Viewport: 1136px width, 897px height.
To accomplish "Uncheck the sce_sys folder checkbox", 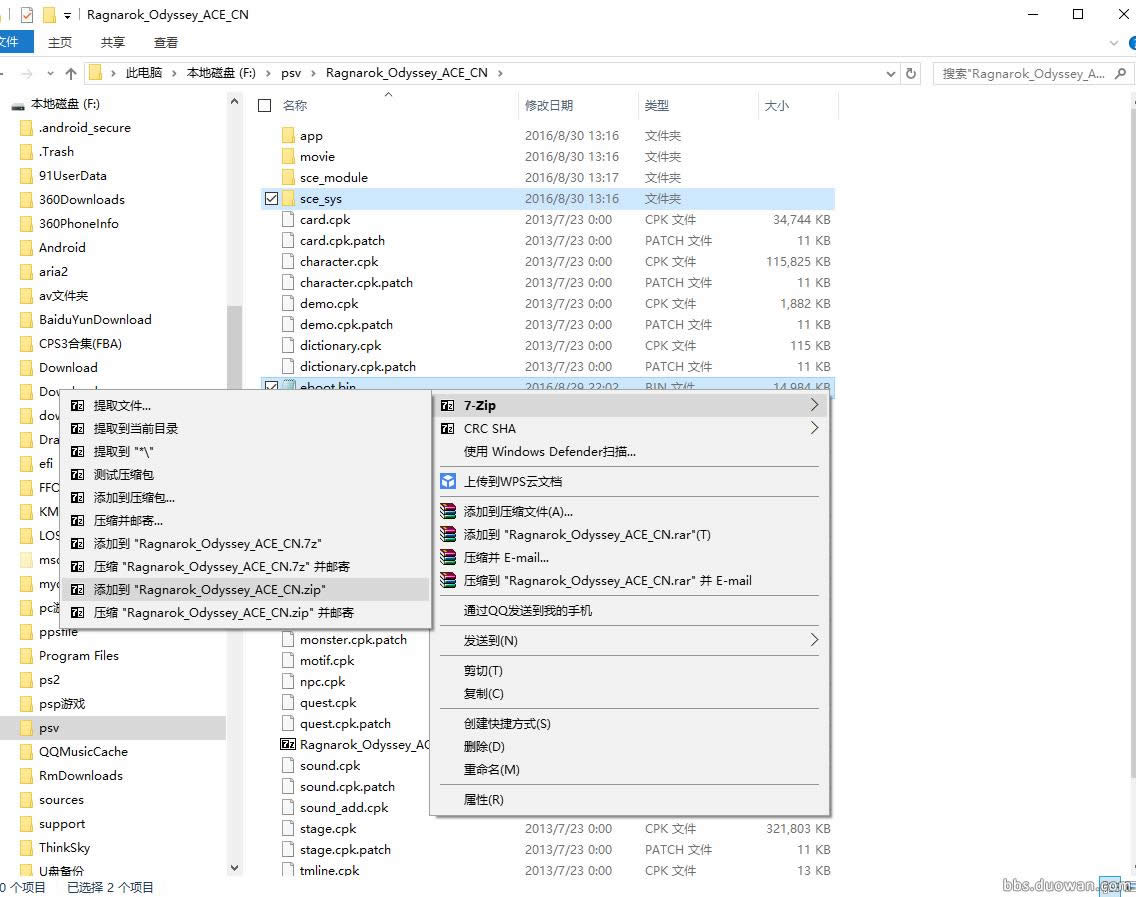I will [x=271, y=199].
